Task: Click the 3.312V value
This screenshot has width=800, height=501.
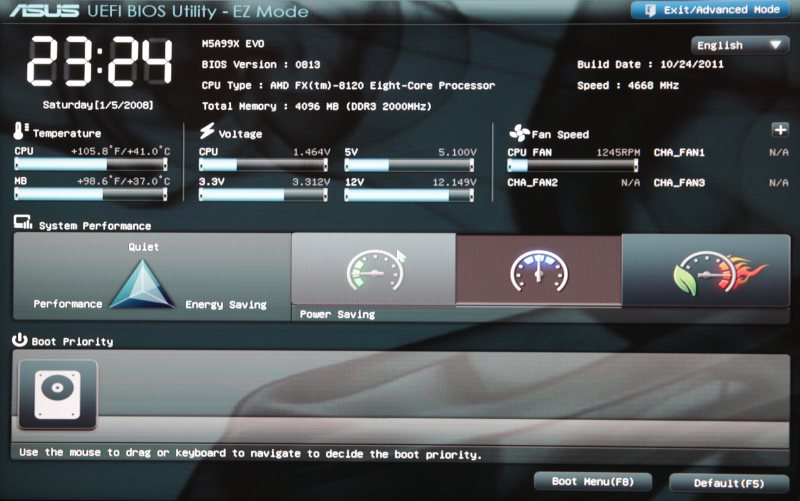Action: pyautogui.click(x=311, y=182)
